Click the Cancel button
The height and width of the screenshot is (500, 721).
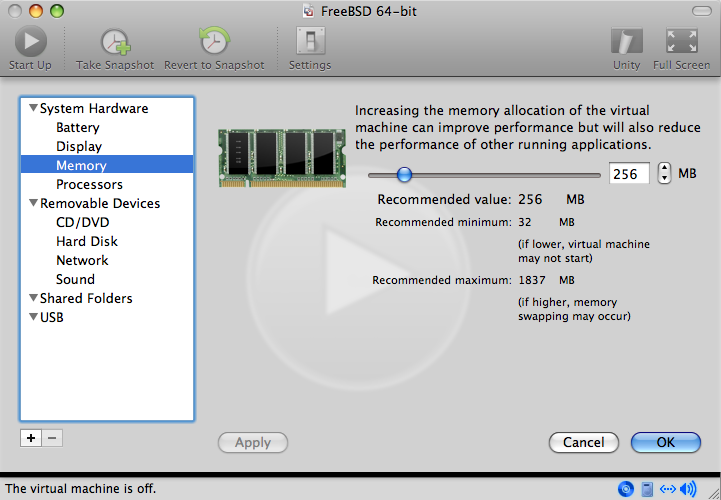583,442
